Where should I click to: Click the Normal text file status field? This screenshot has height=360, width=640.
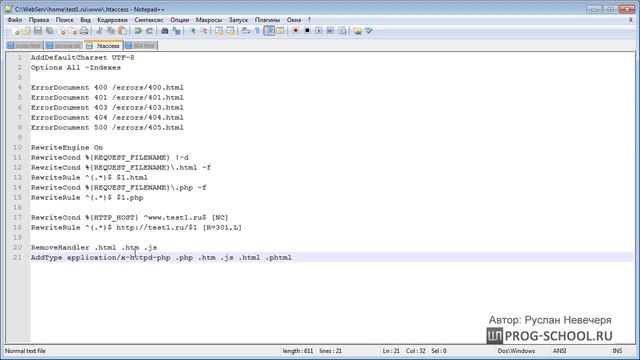point(25,351)
